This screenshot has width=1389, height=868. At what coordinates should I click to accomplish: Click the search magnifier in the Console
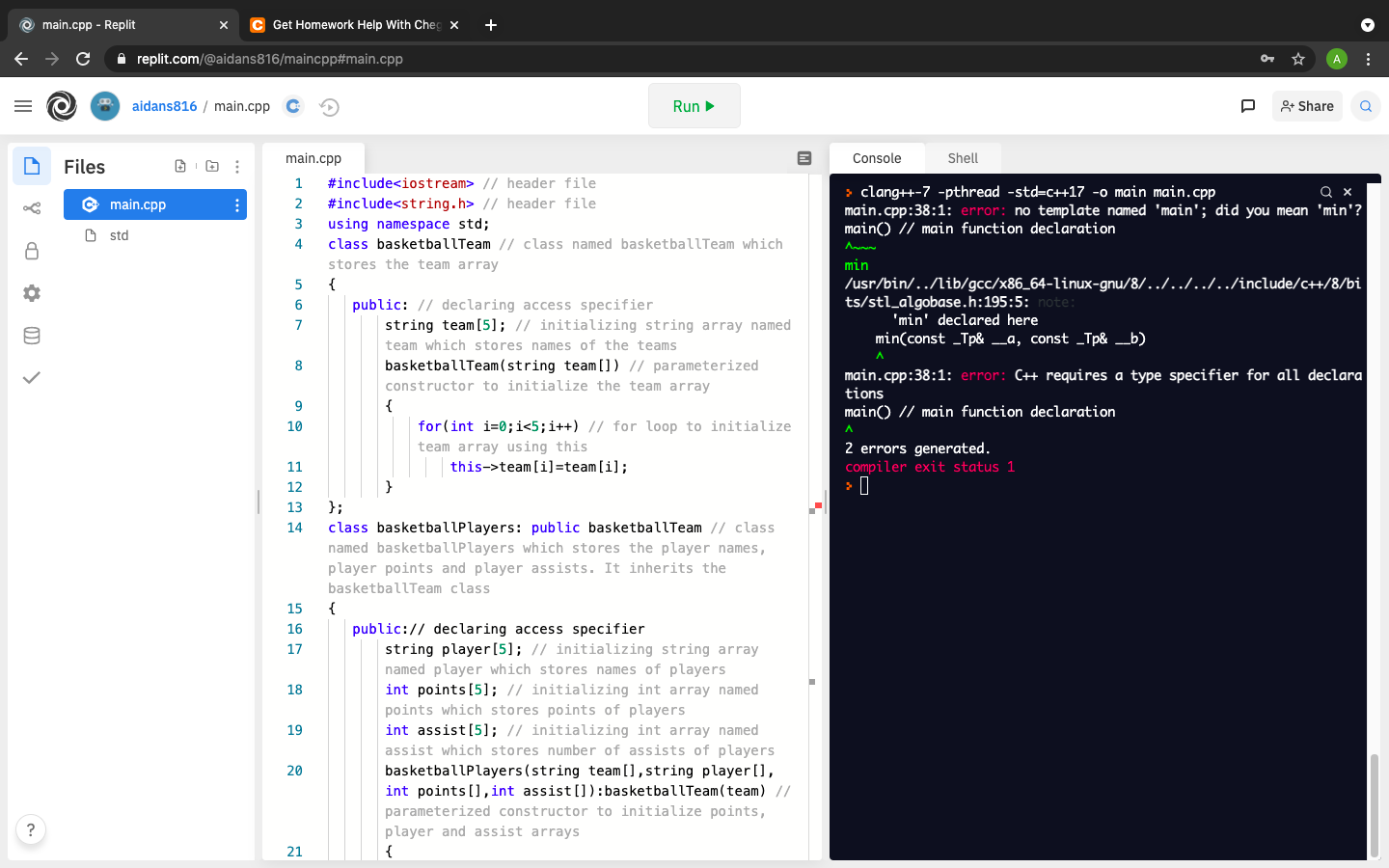click(x=1326, y=192)
